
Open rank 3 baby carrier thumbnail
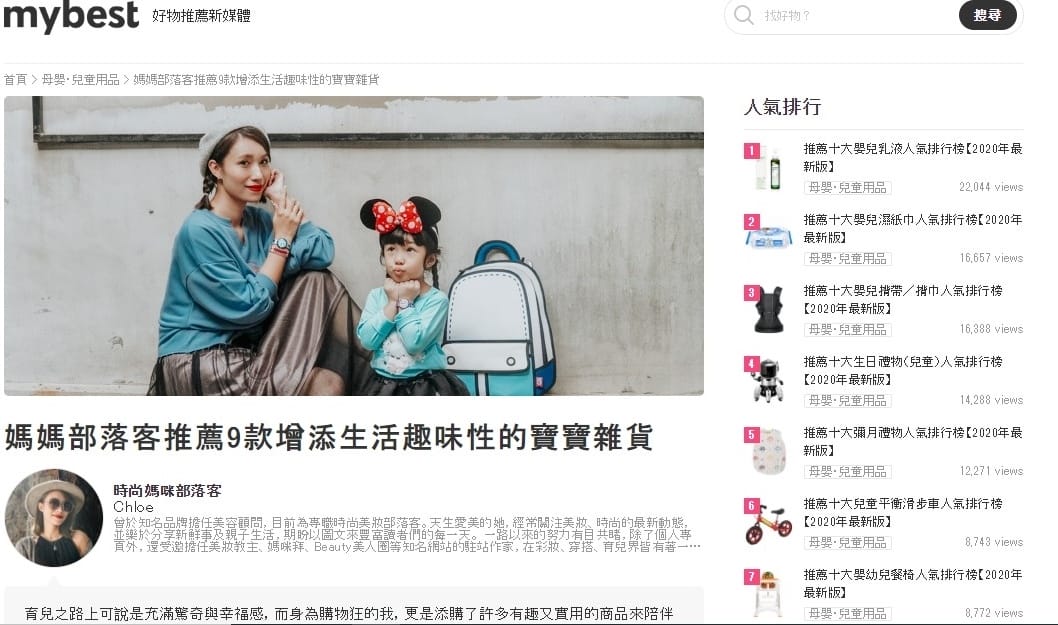pos(768,308)
